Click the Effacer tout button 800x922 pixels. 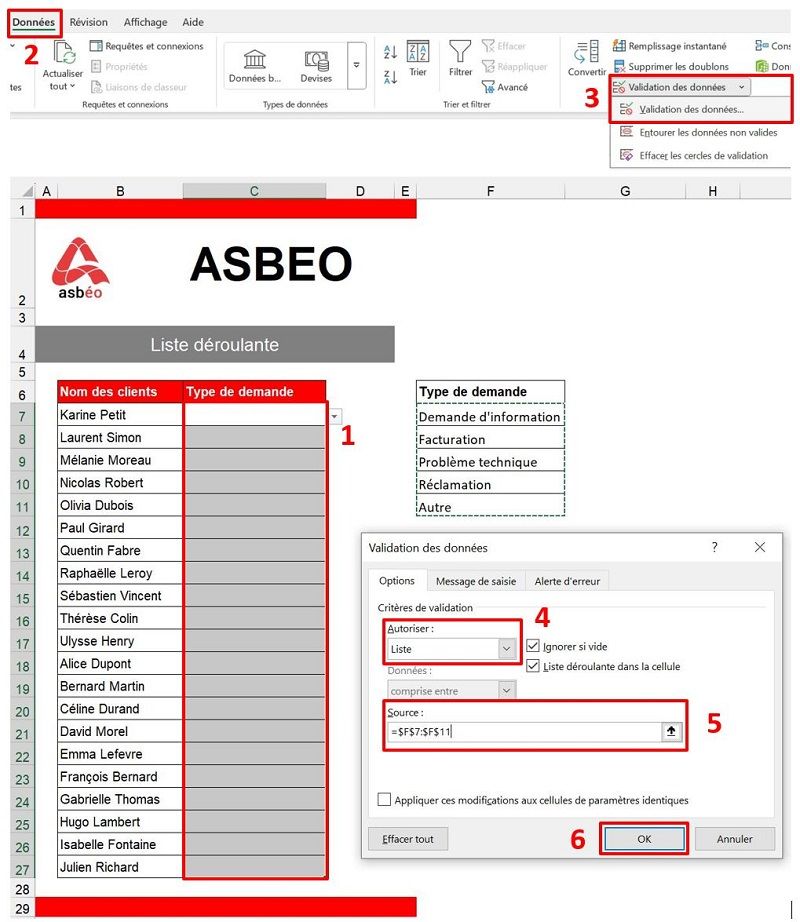coord(408,838)
